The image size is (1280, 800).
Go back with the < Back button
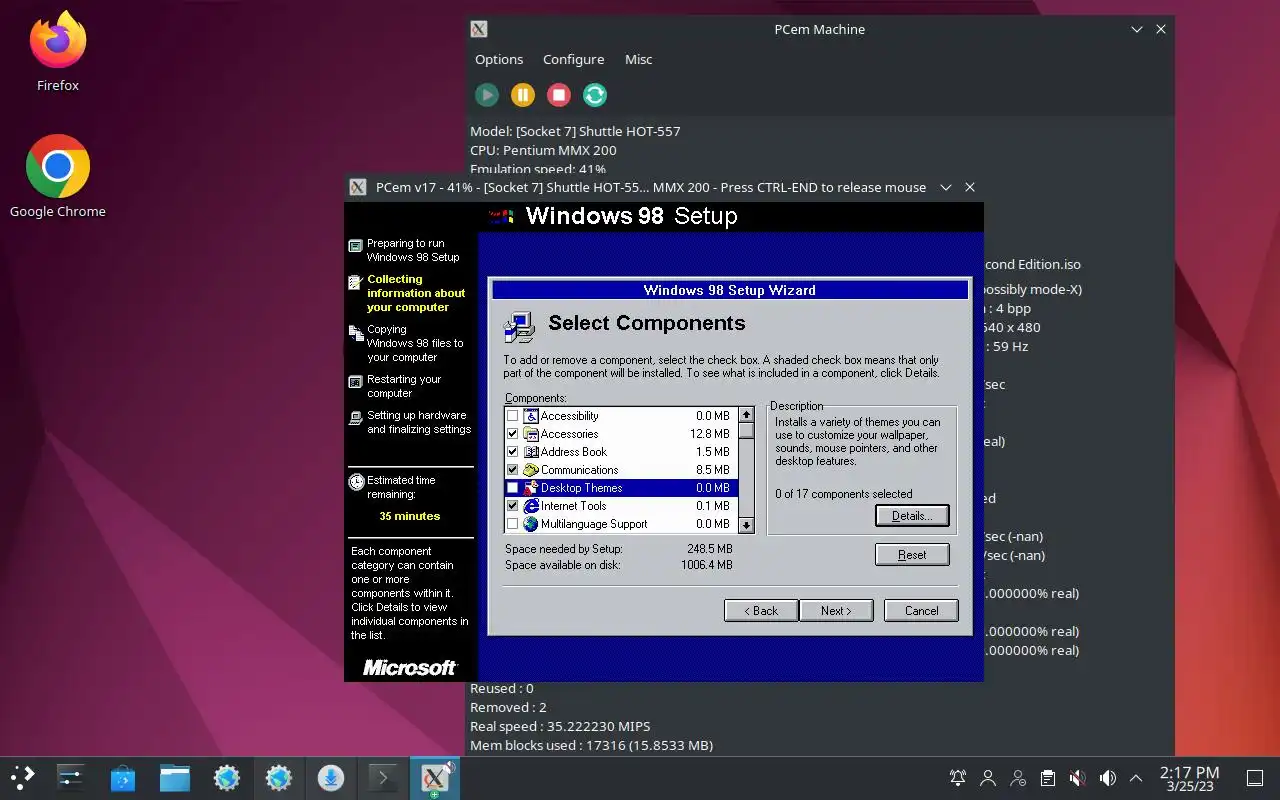[761, 611]
